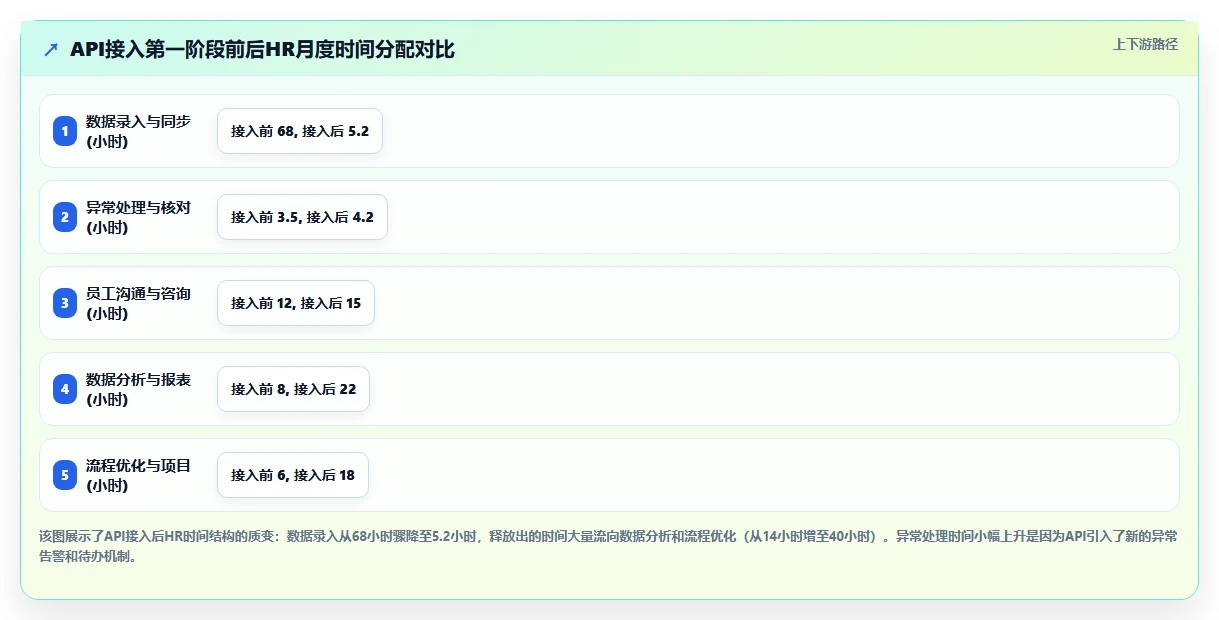This screenshot has width=1219, height=620.
Task: Click the number 5 step badge
Action: (x=65, y=475)
